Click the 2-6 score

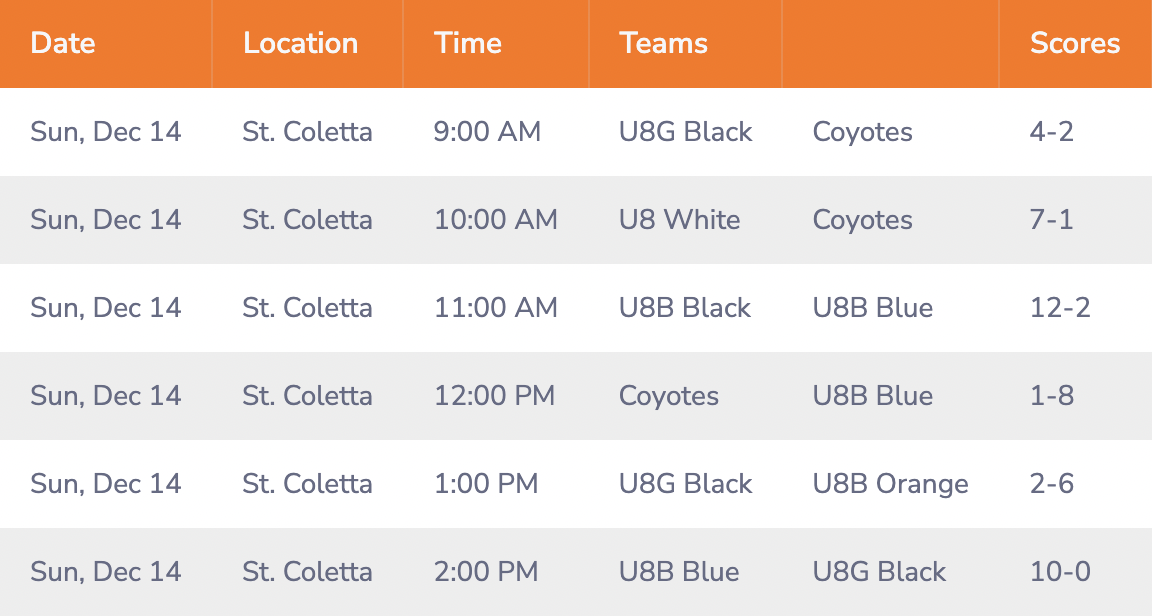point(1052,484)
